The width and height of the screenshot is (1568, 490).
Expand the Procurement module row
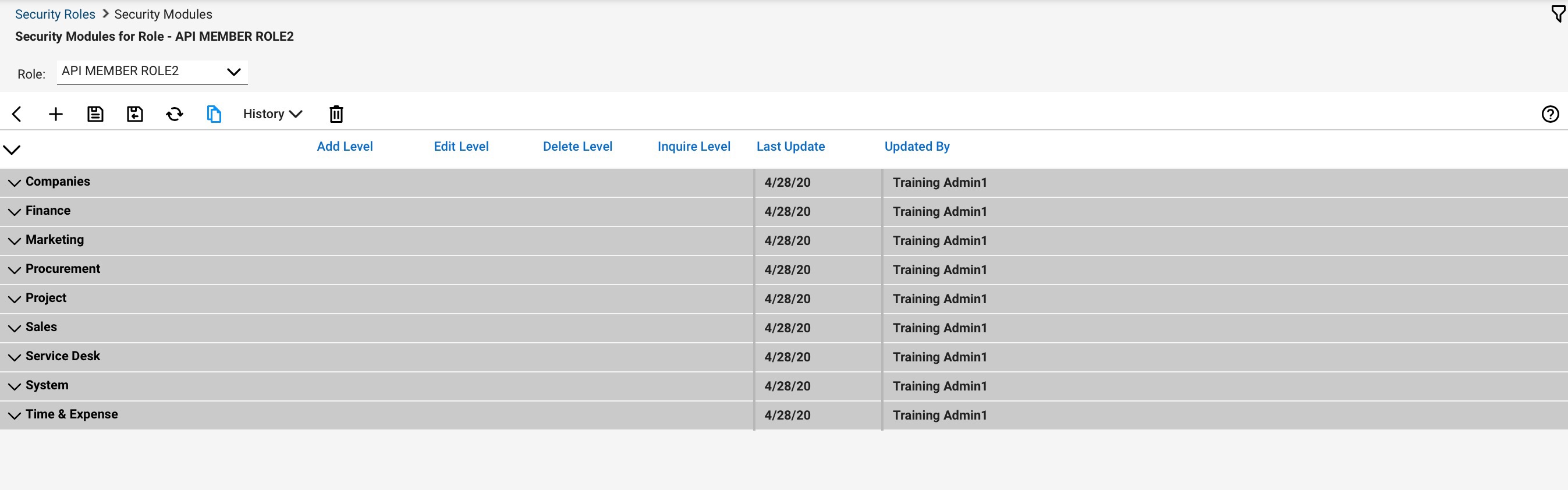click(x=14, y=269)
